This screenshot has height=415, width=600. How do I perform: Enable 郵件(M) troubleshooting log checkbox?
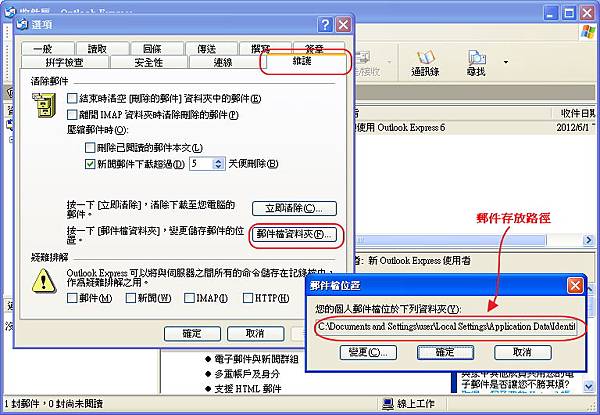[x=72, y=298]
